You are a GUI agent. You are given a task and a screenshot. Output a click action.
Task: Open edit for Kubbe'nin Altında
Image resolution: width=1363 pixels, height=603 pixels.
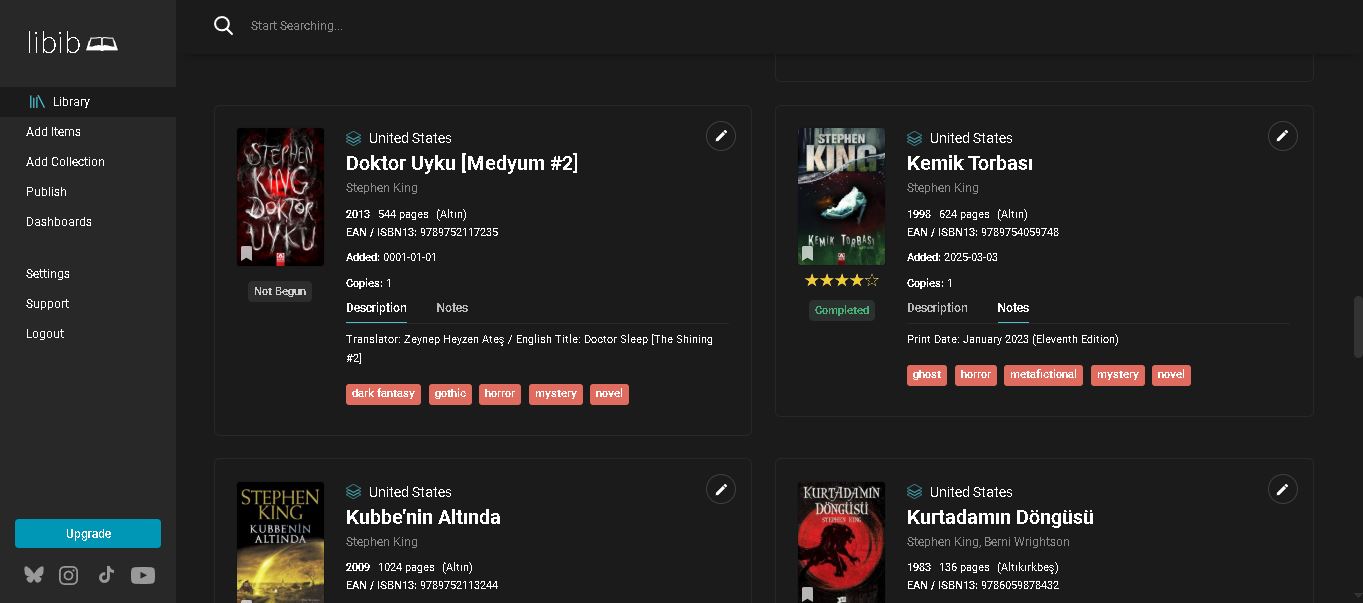[721, 489]
